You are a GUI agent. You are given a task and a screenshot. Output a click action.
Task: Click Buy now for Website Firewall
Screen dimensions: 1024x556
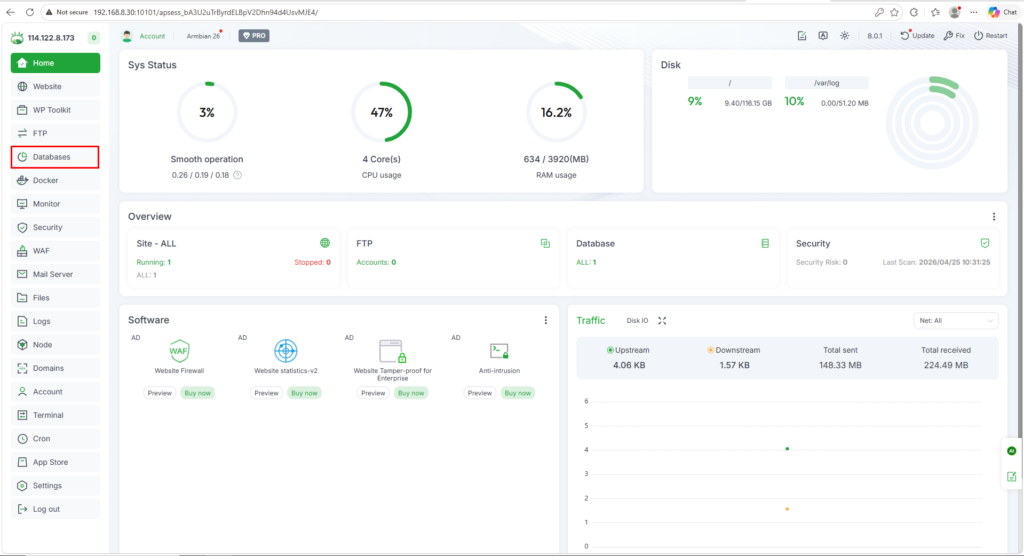point(197,393)
